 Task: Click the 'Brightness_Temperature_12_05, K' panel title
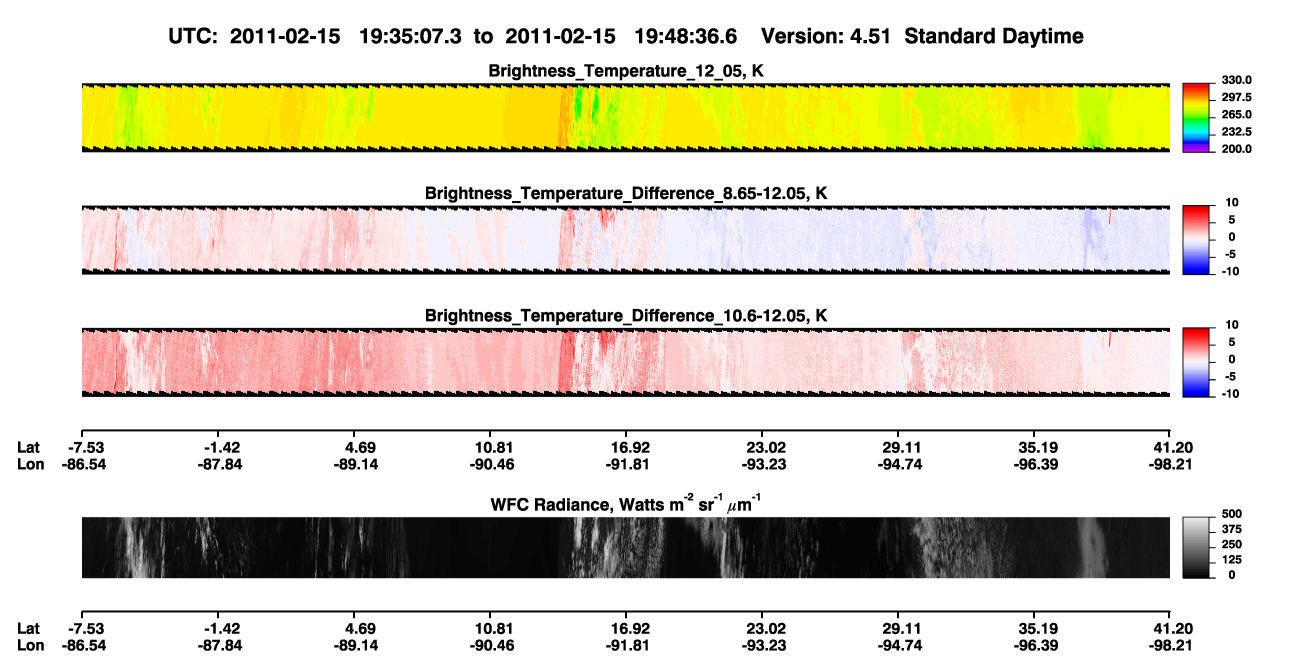(626, 71)
